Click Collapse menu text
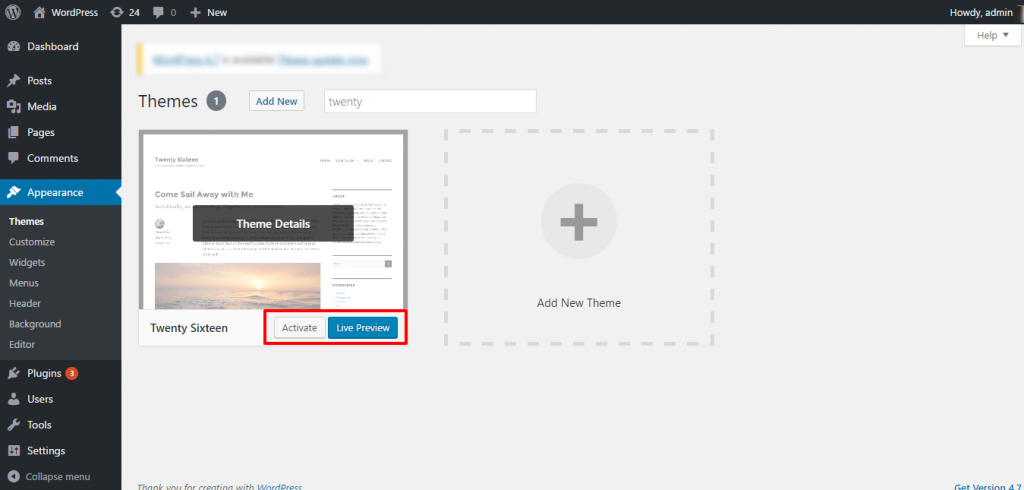 tap(57, 477)
